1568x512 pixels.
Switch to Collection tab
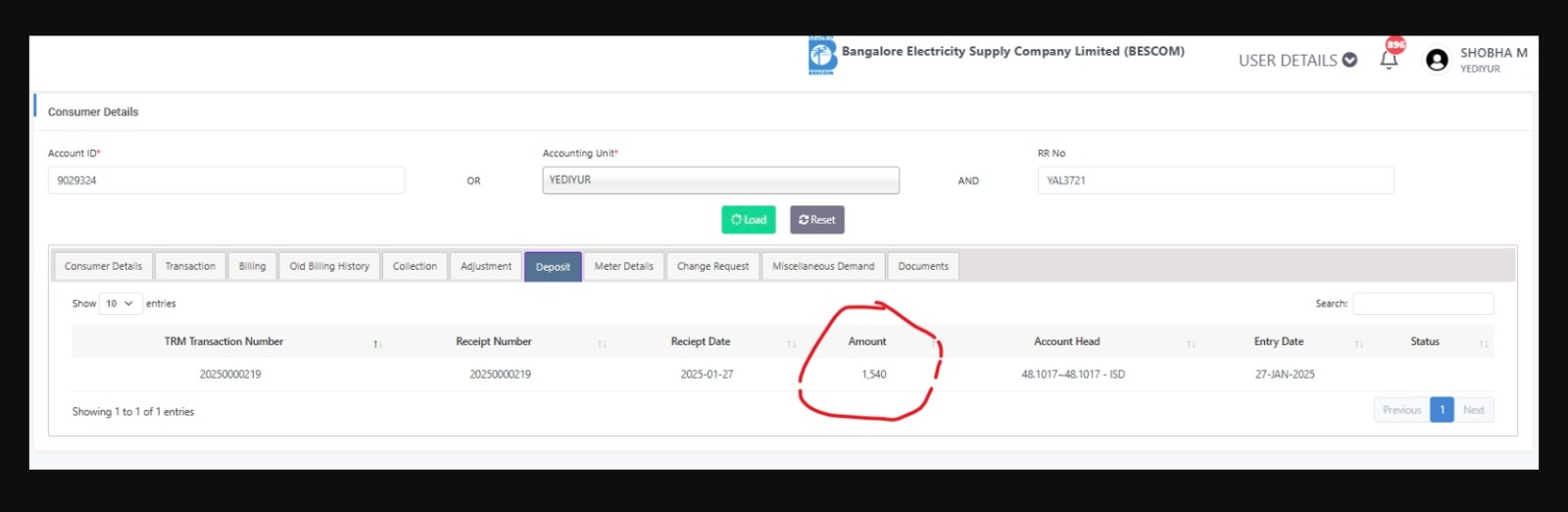click(x=415, y=267)
